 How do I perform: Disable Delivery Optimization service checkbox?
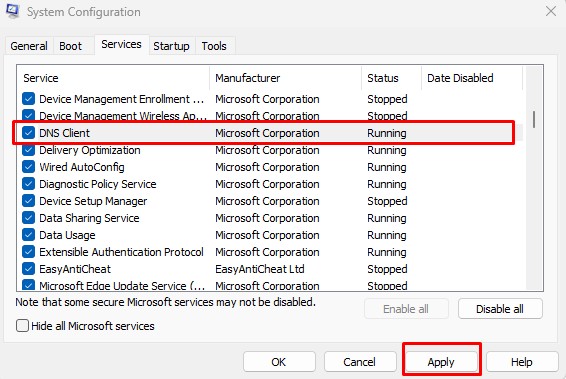pos(28,150)
